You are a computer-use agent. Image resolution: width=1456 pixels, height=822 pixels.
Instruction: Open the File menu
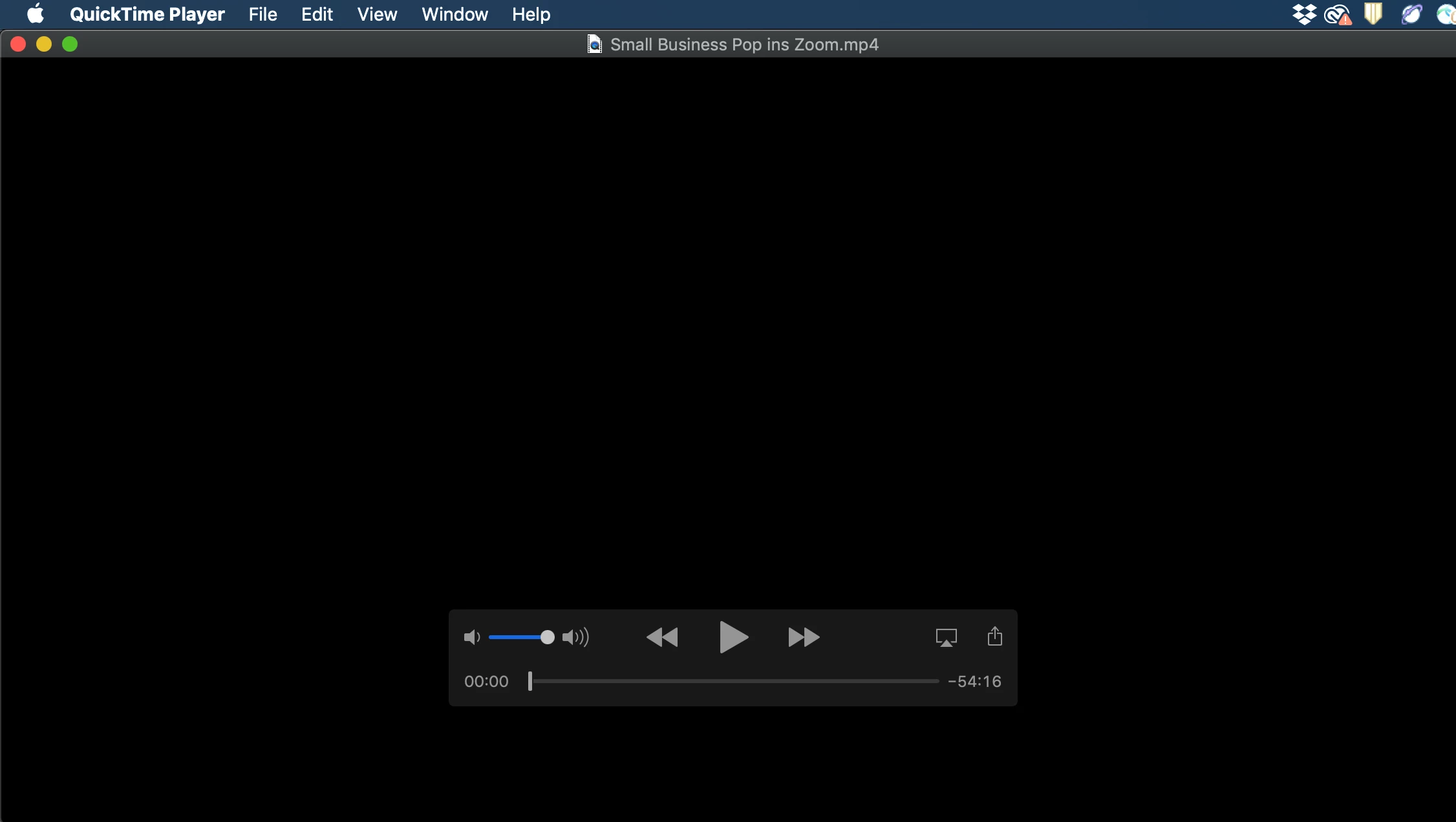pos(262,14)
